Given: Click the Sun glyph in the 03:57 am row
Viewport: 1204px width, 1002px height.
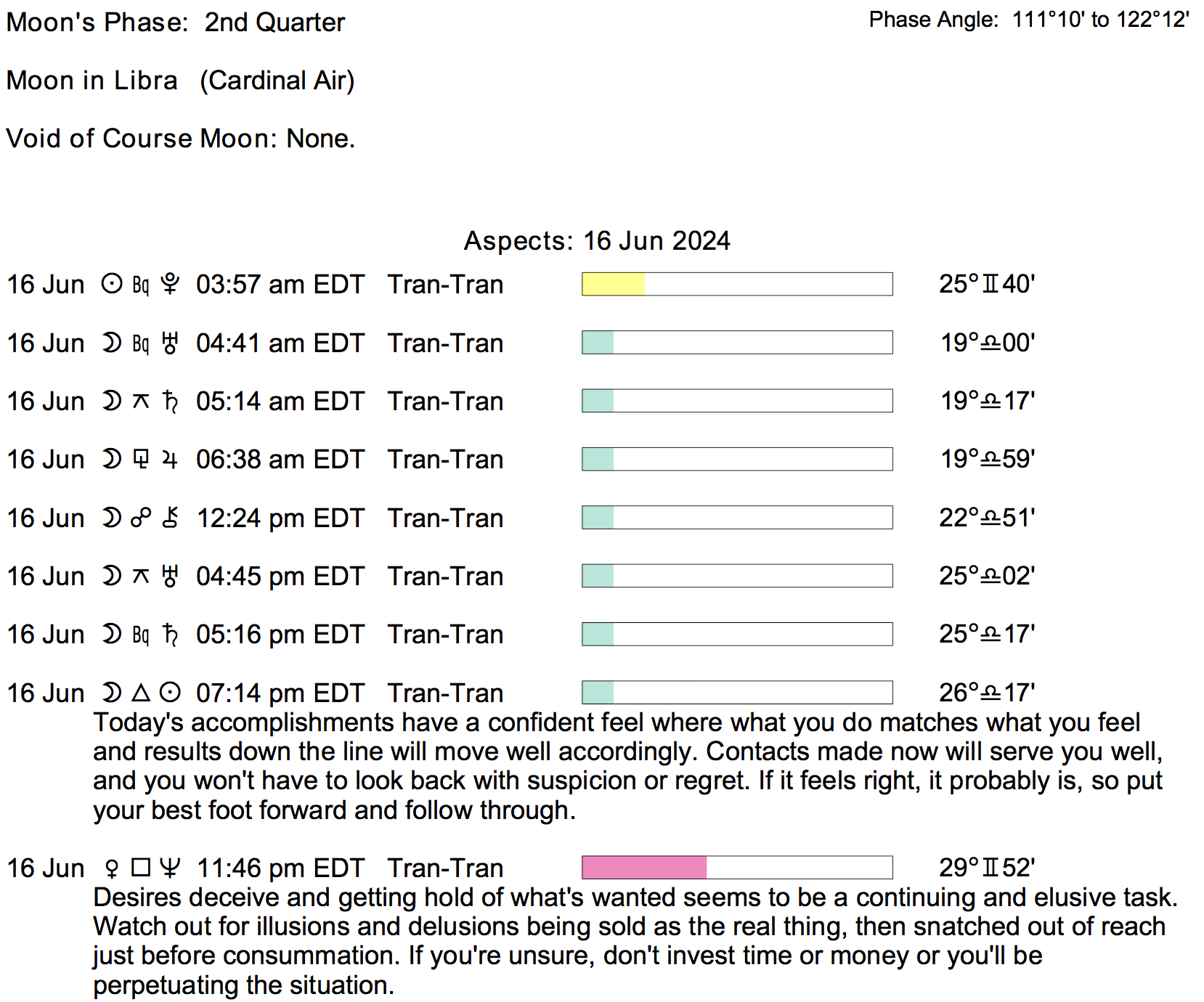Looking at the screenshot, I should point(112,284).
